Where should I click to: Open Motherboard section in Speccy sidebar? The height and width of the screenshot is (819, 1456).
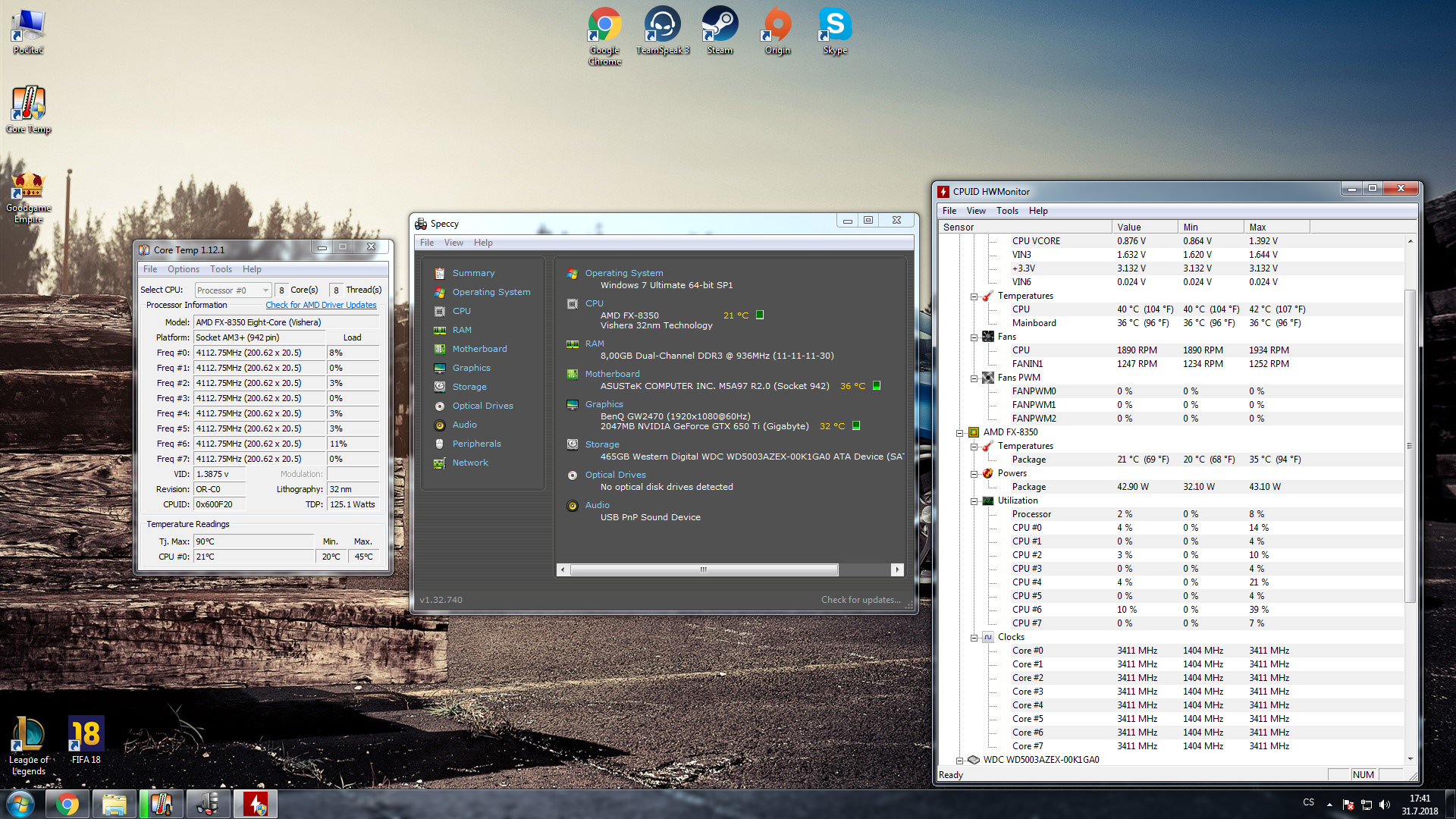point(479,349)
